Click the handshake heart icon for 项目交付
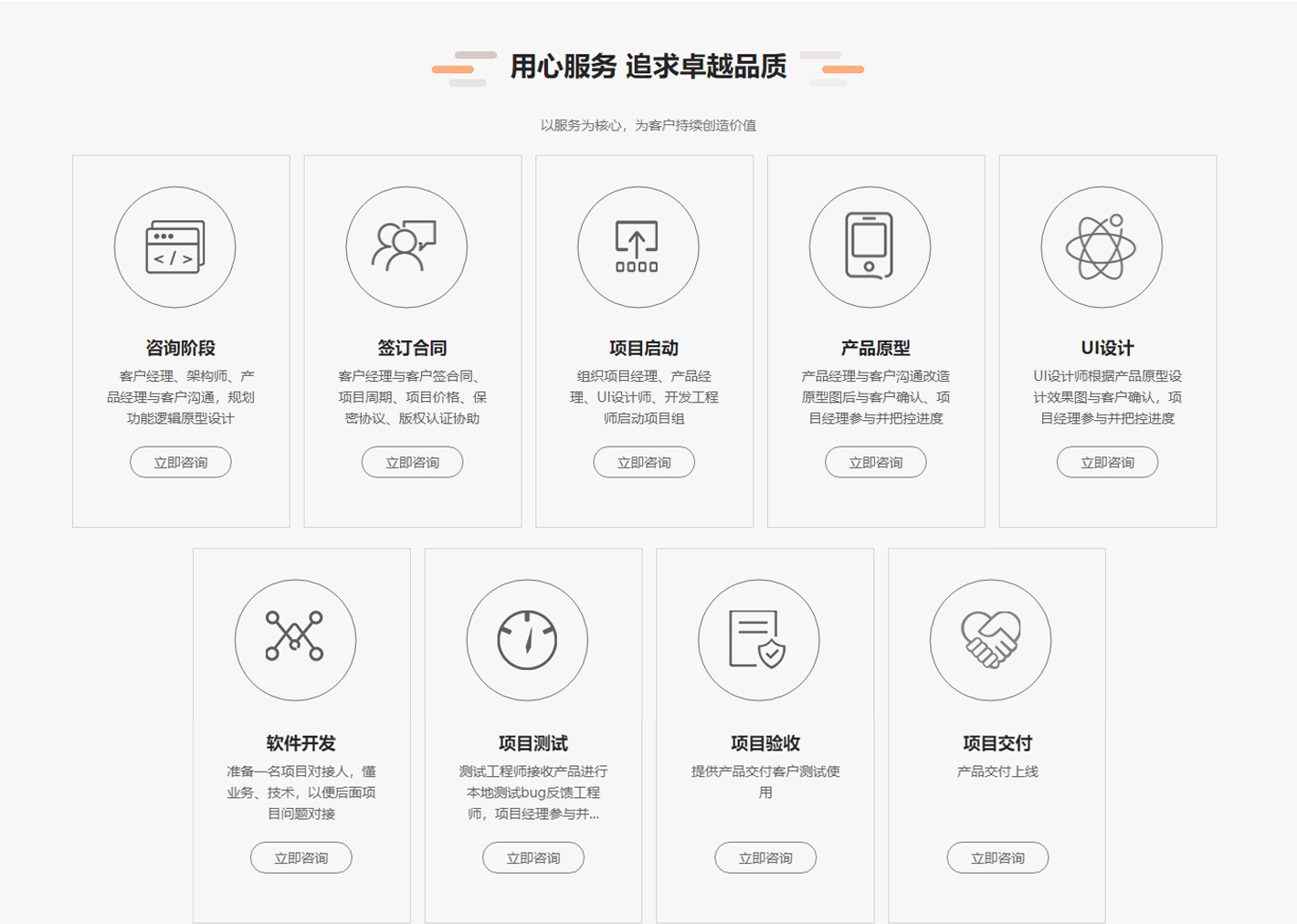The image size is (1297, 924). click(990, 639)
